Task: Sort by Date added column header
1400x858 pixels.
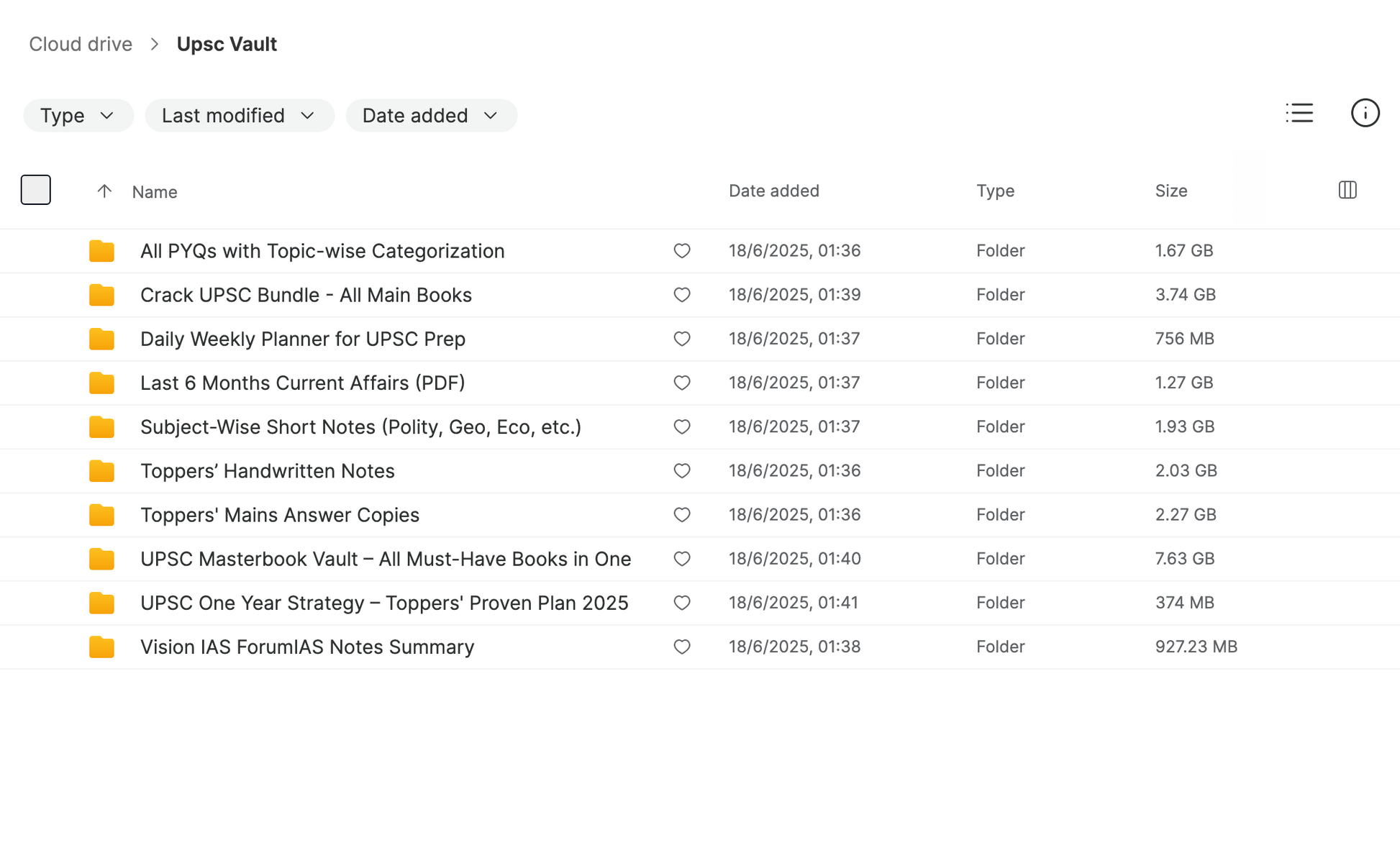Action: (x=773, y=191)
